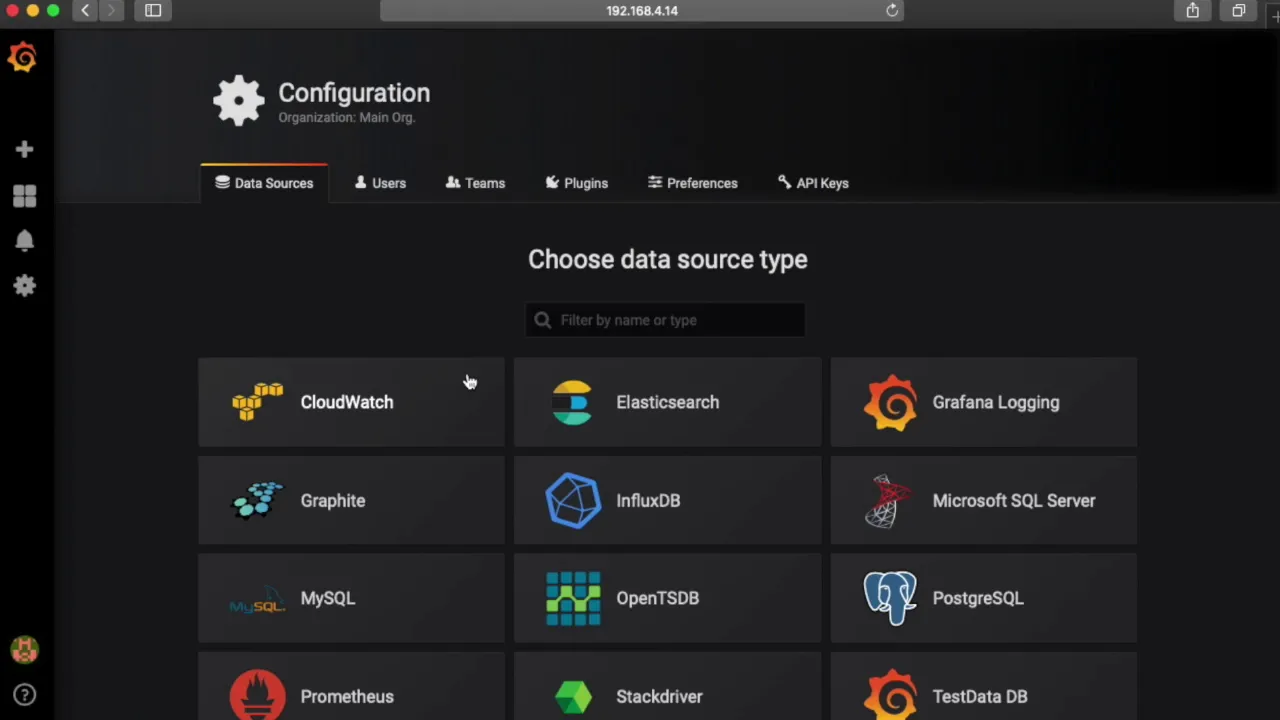Click the TestData DB logo icon
Viewport: 1280px width, 720px height.
(890, 695)
